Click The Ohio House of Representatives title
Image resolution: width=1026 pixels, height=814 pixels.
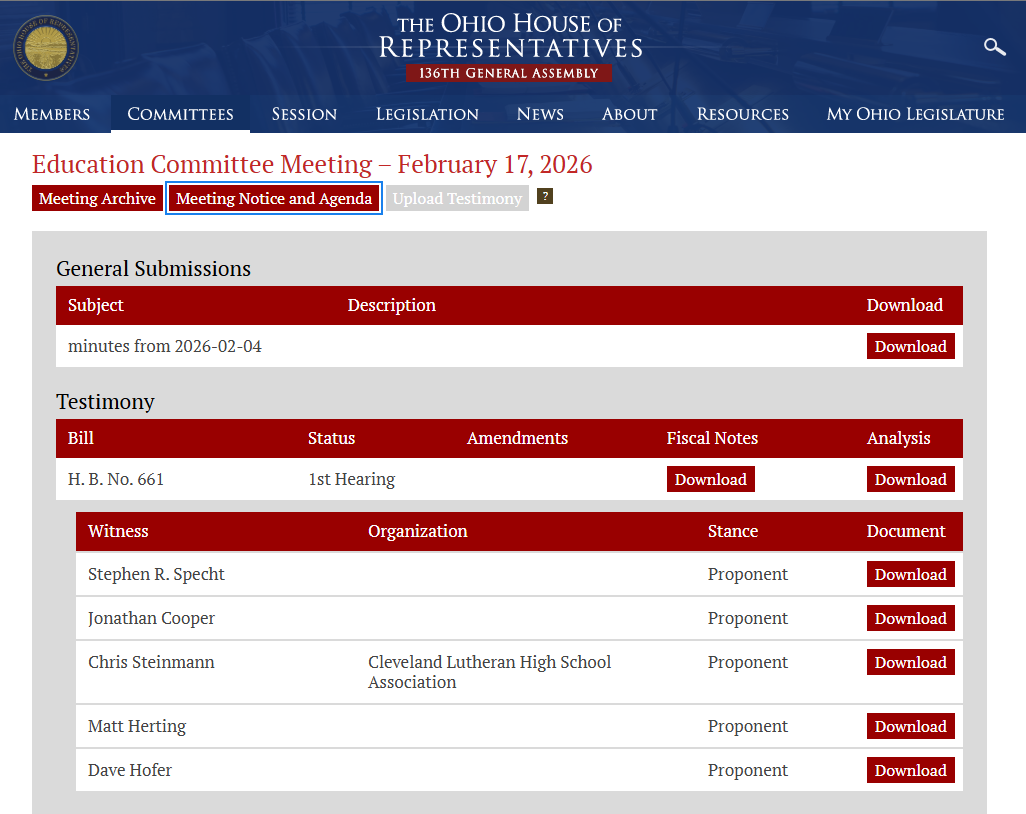coord(510,36)
